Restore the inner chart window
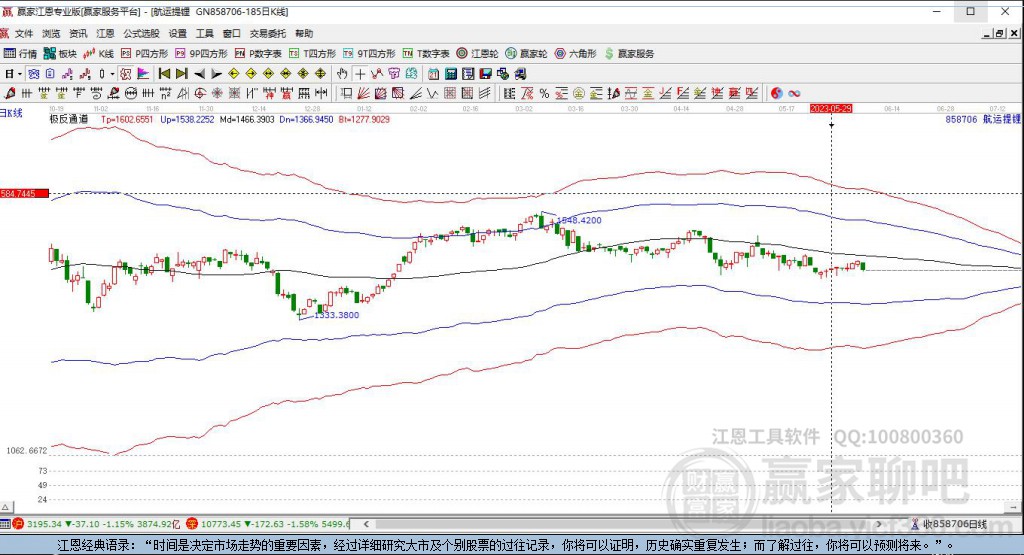The image size is (1024, 555). (x=1000, y=33)
